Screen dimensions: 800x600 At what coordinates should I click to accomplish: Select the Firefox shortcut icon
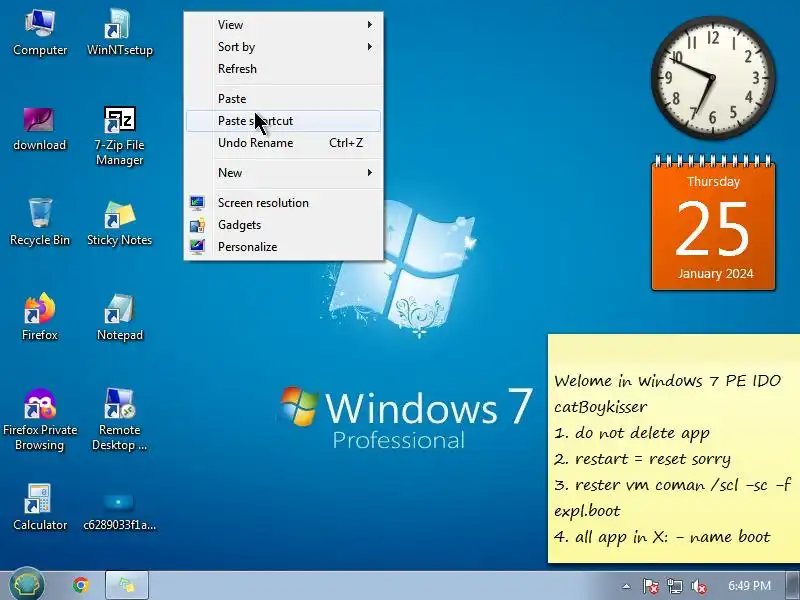40,316
